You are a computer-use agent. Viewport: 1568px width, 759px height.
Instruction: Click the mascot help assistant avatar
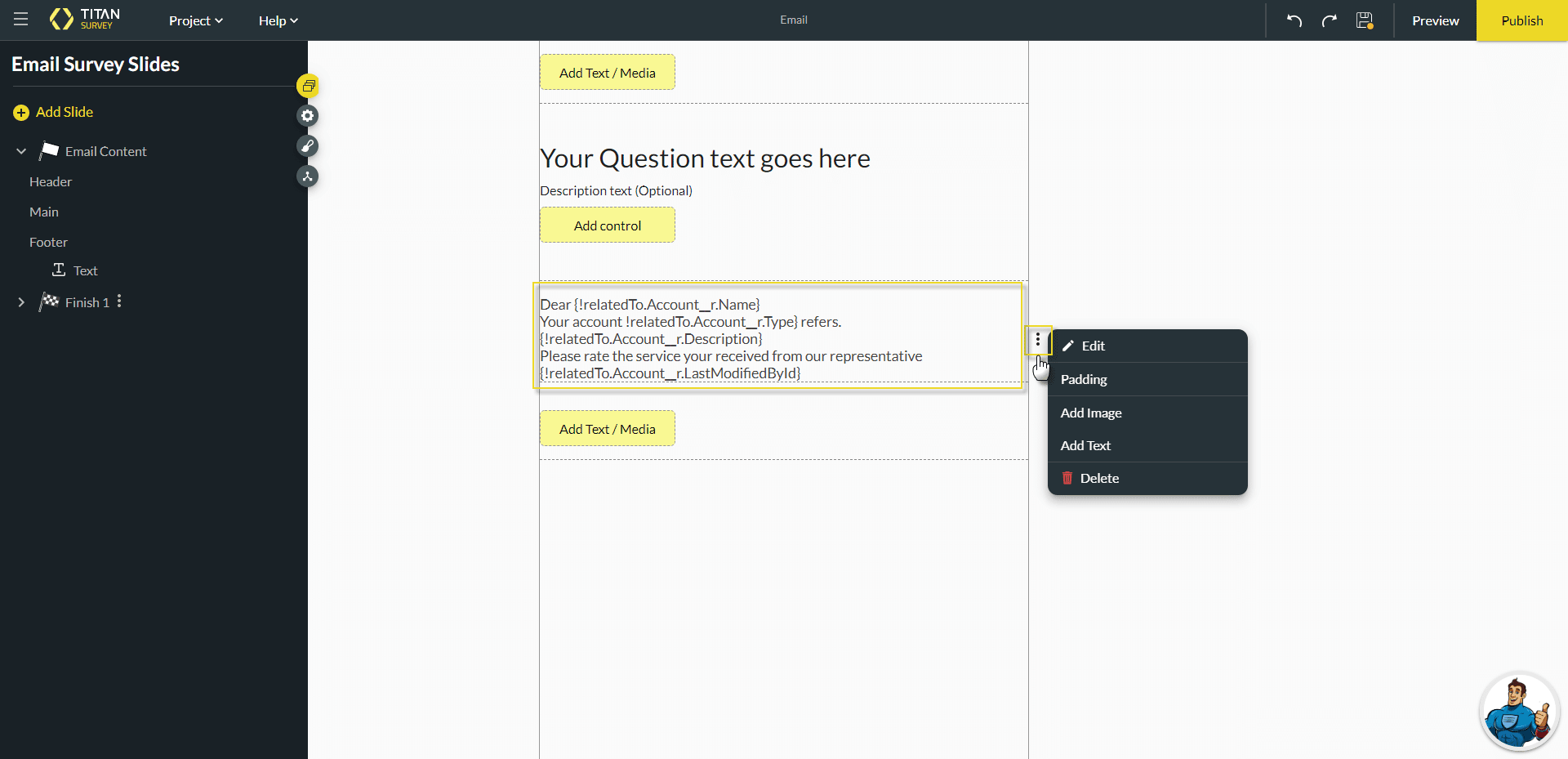click(x=1518, y=712)
